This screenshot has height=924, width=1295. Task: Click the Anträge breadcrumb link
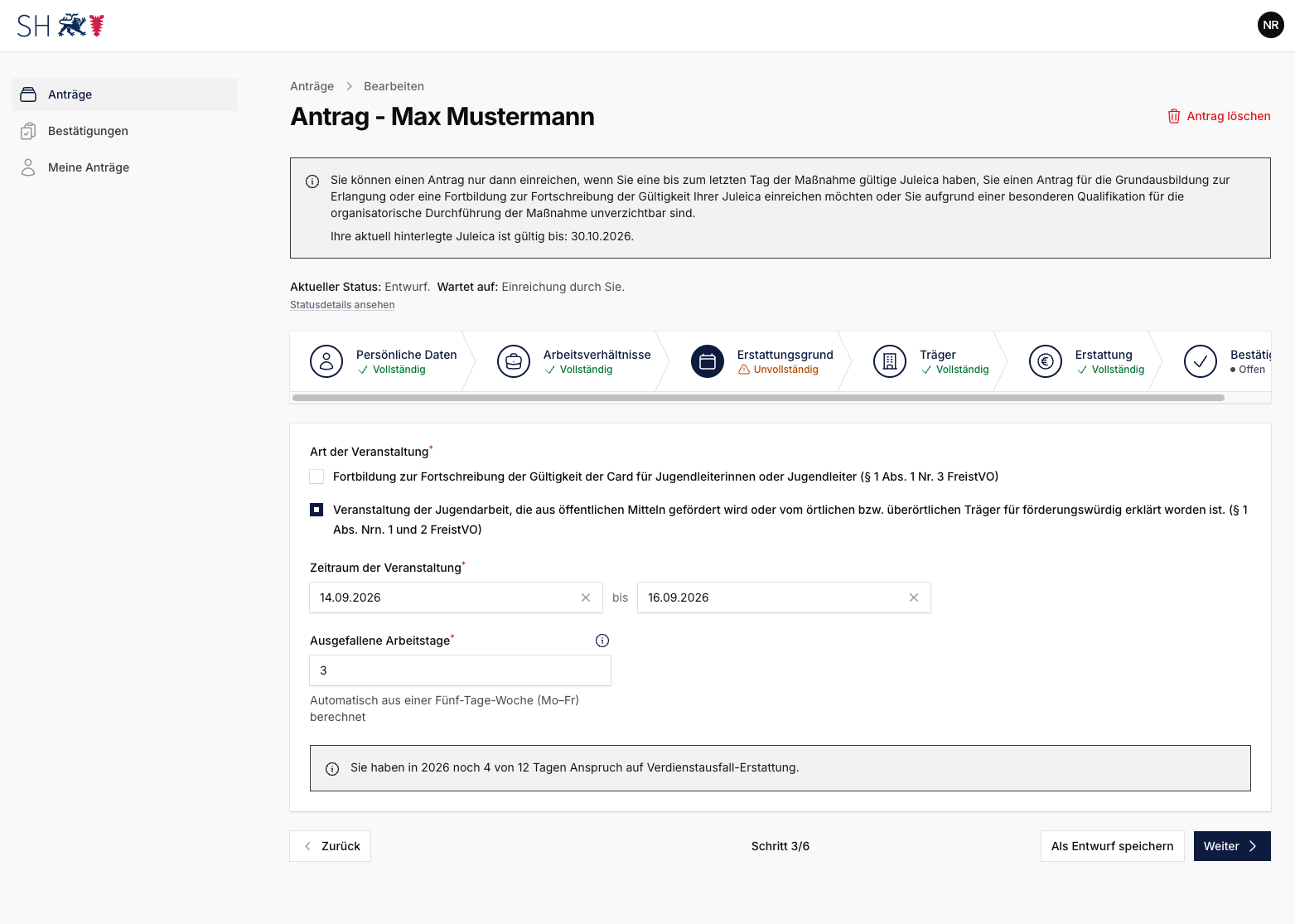coord(312,86)
